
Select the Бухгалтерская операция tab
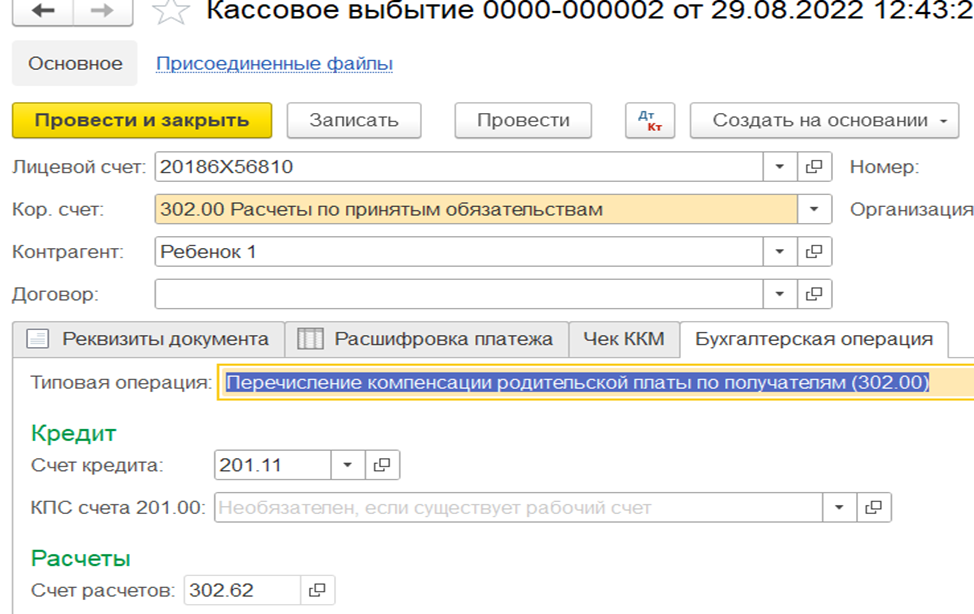pos(814,339)
